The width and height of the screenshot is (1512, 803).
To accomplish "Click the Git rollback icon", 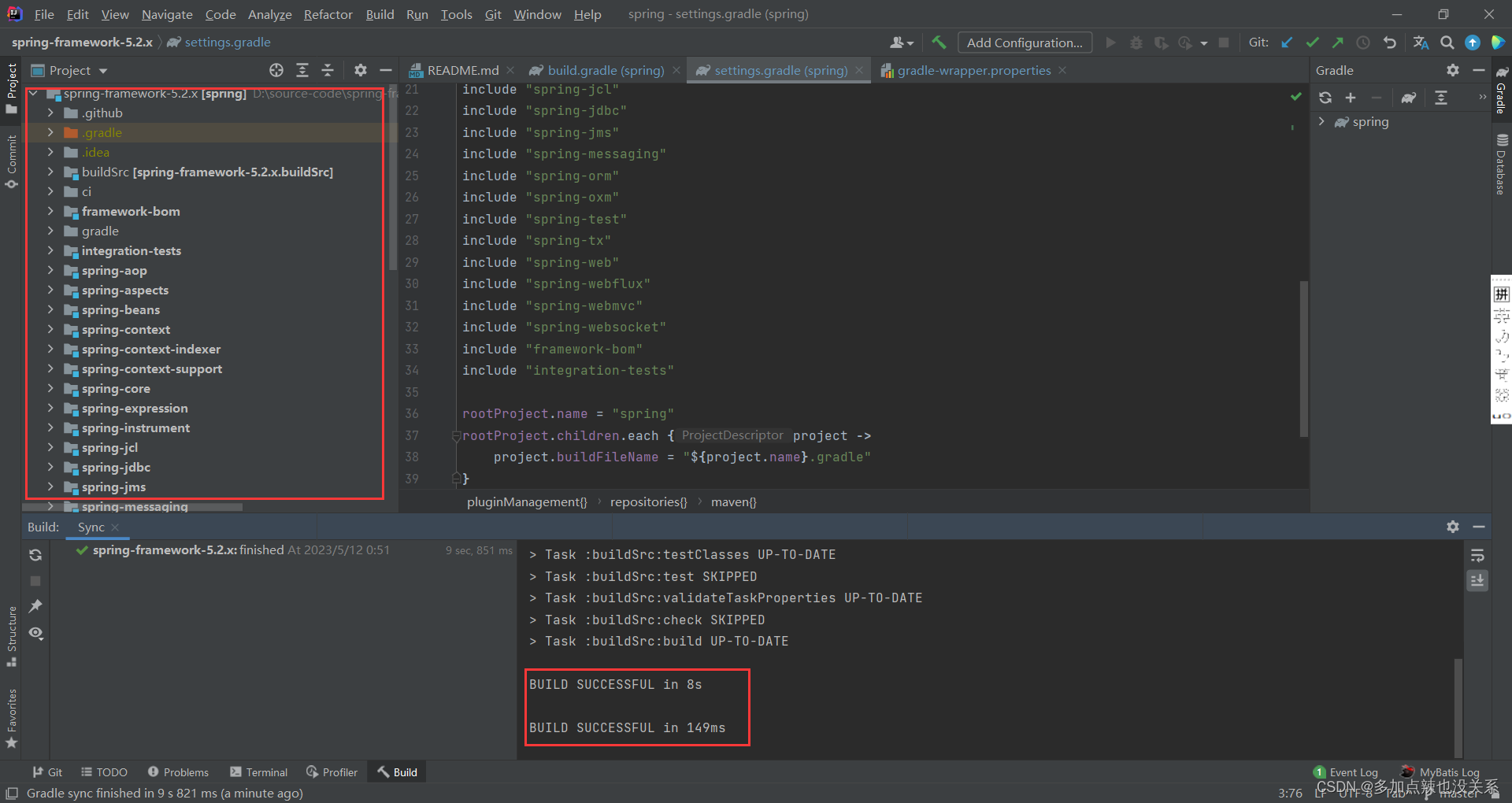I will click(1389, 43).
